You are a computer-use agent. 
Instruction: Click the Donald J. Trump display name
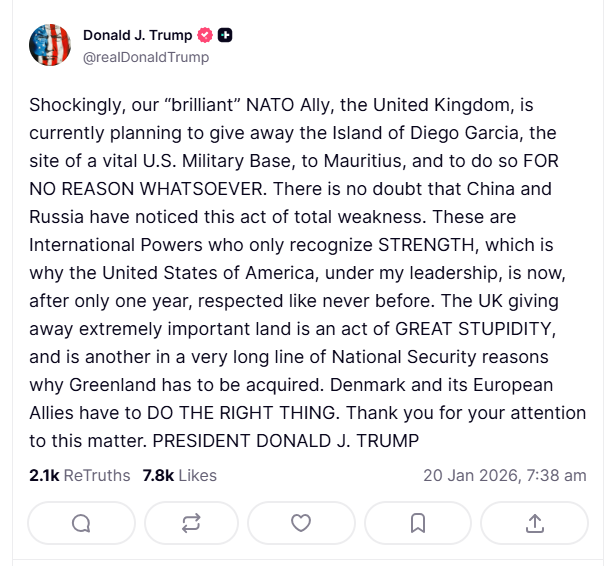(137, 36)
